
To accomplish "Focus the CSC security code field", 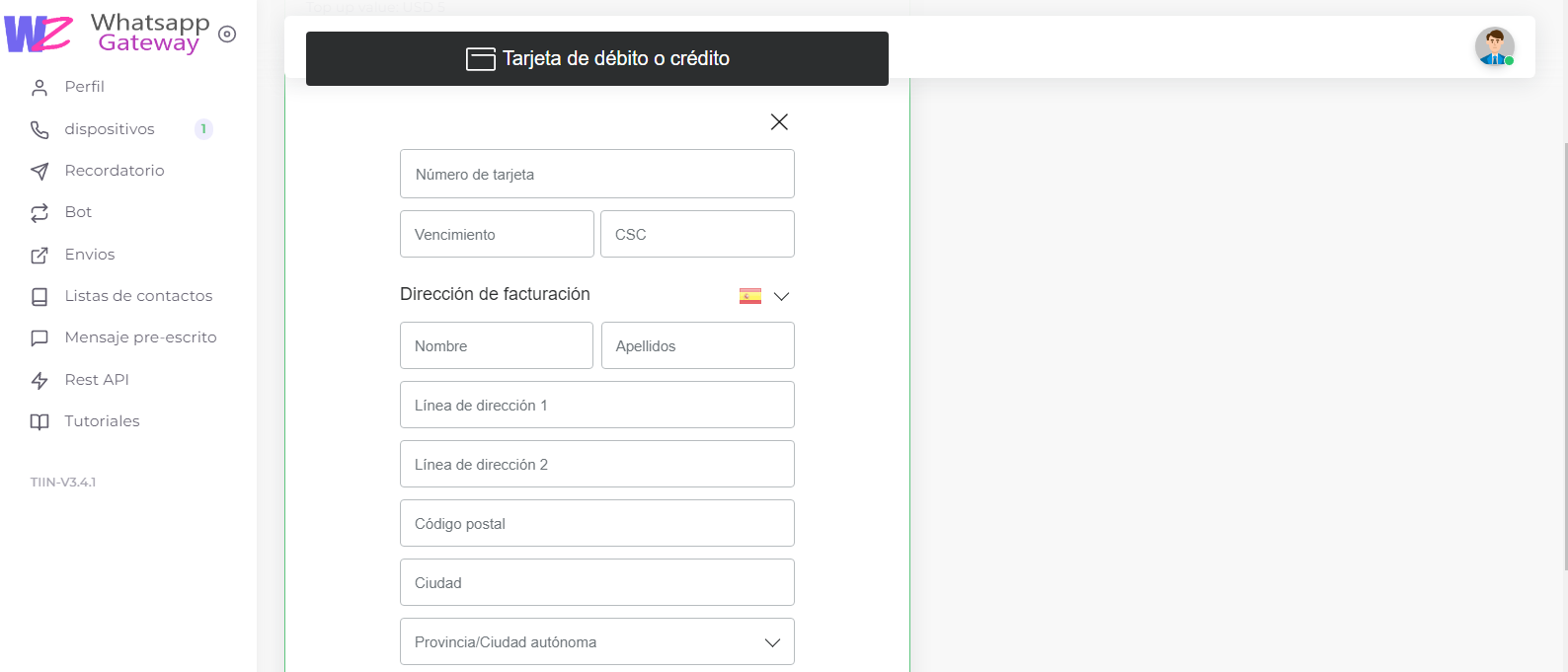I will coord(697,235).
